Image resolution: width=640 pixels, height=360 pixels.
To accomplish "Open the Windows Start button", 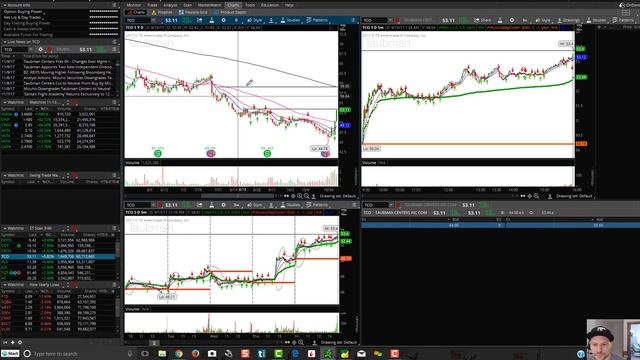I will [x=10, y=354].
